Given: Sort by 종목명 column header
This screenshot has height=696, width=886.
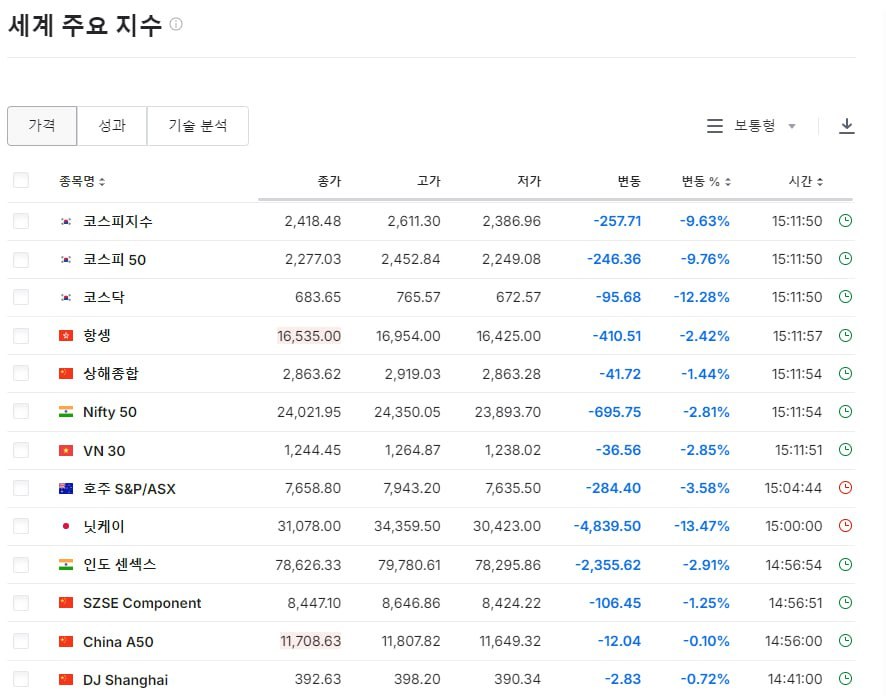Looking at the screenshot, I should click(x=82, y=181).
